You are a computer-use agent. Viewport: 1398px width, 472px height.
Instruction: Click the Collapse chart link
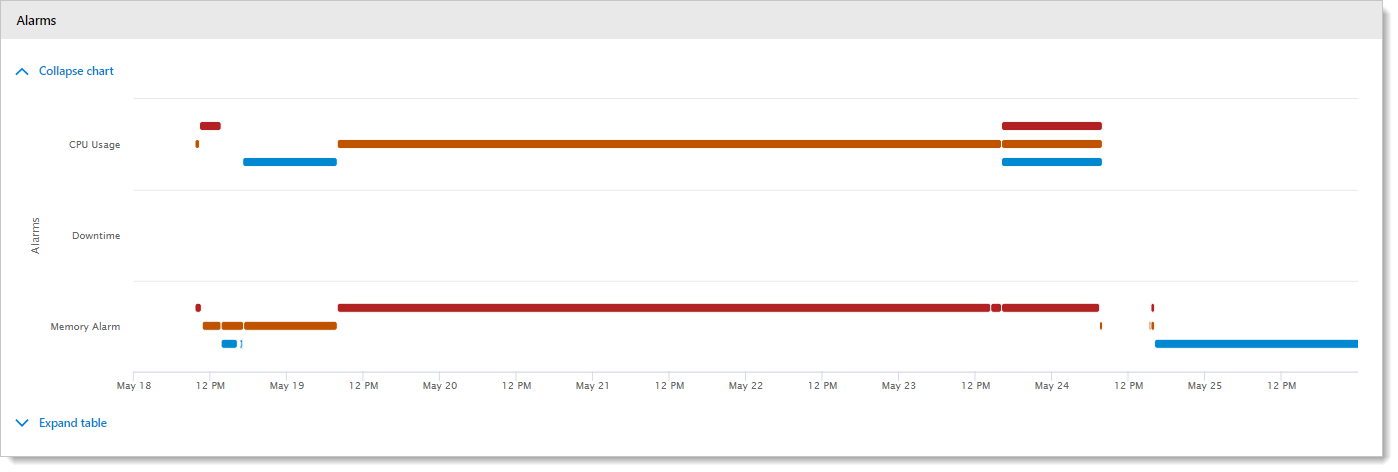tap(76, 72)
